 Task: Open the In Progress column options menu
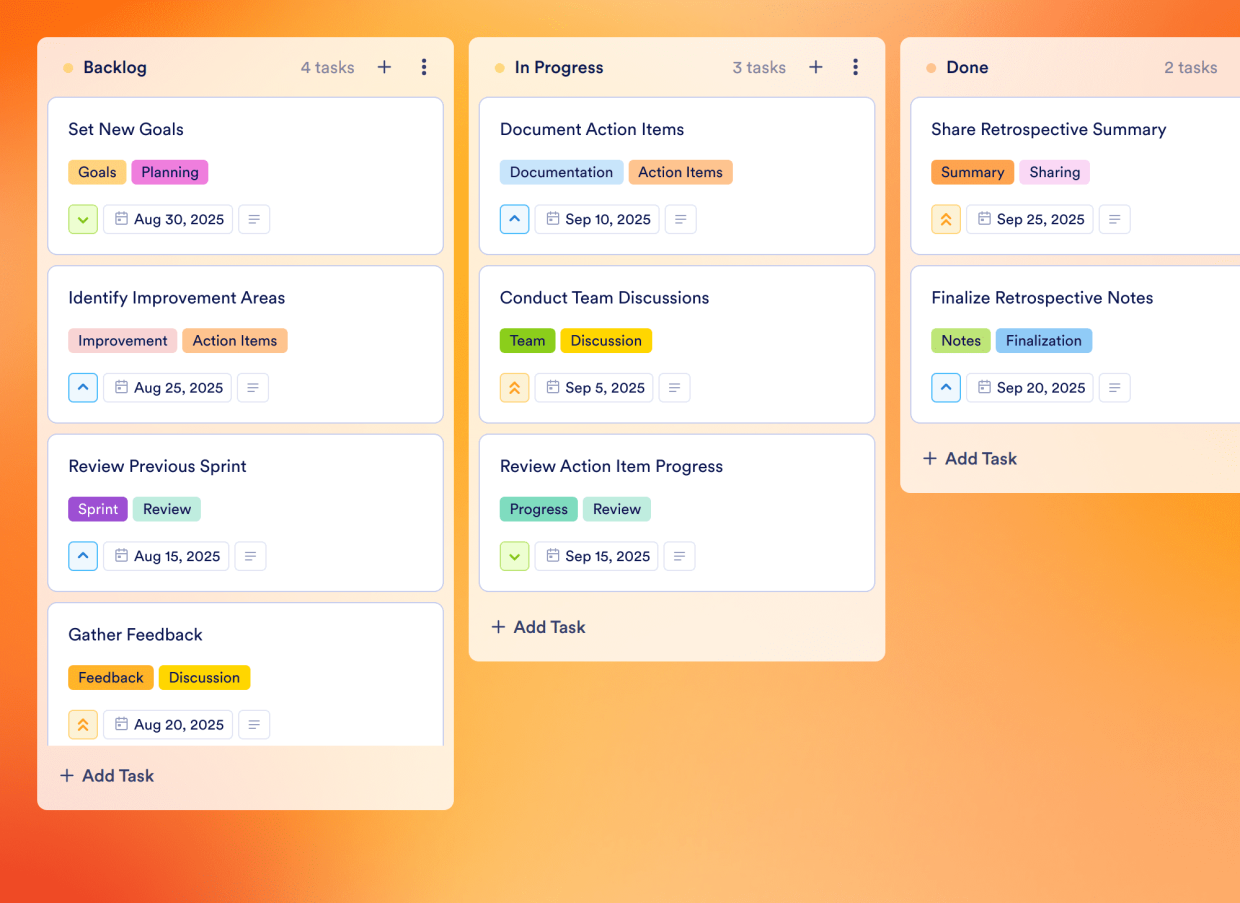click(855, 67)
